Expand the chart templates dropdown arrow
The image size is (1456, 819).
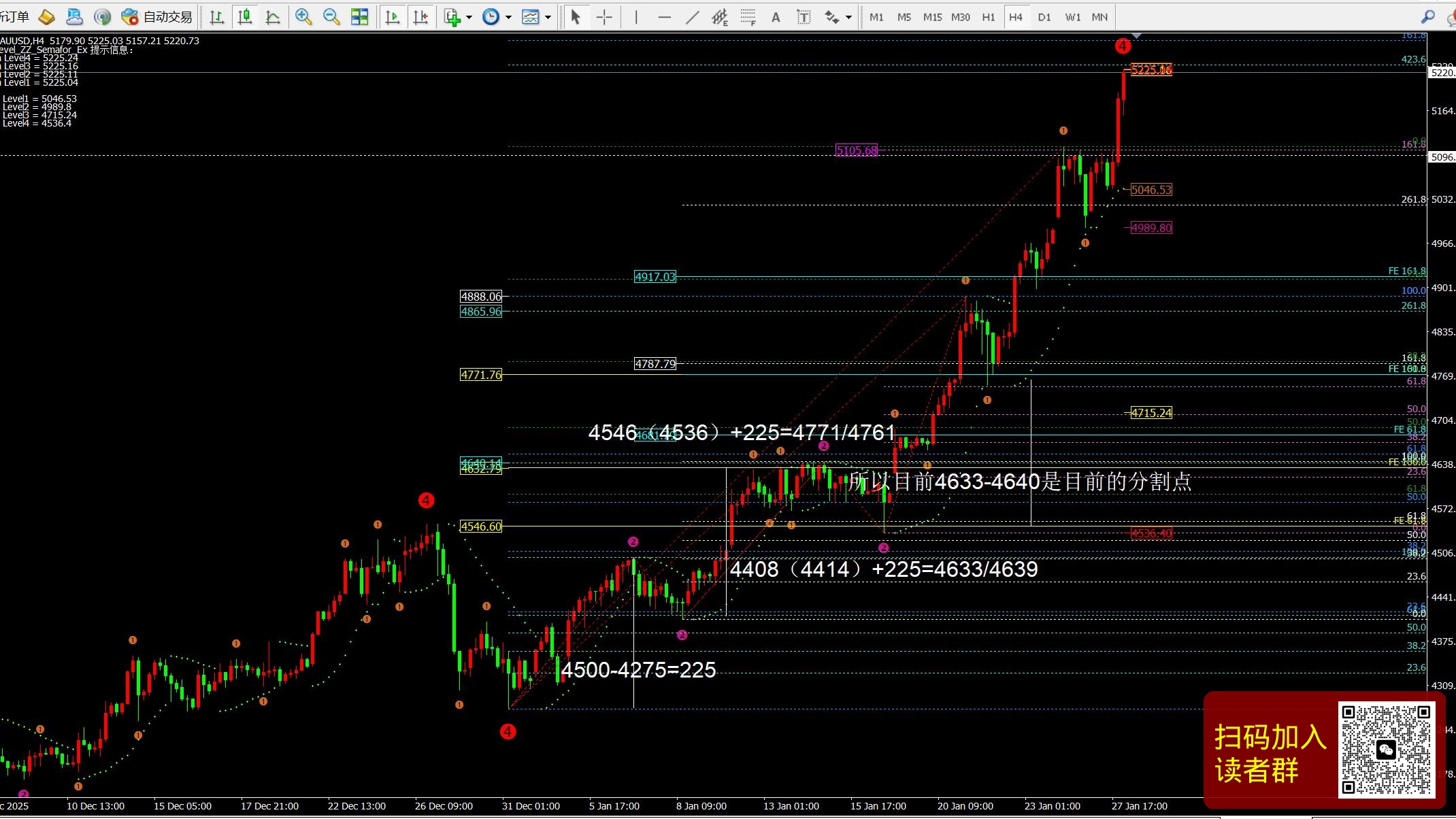(x=548, y=17)
